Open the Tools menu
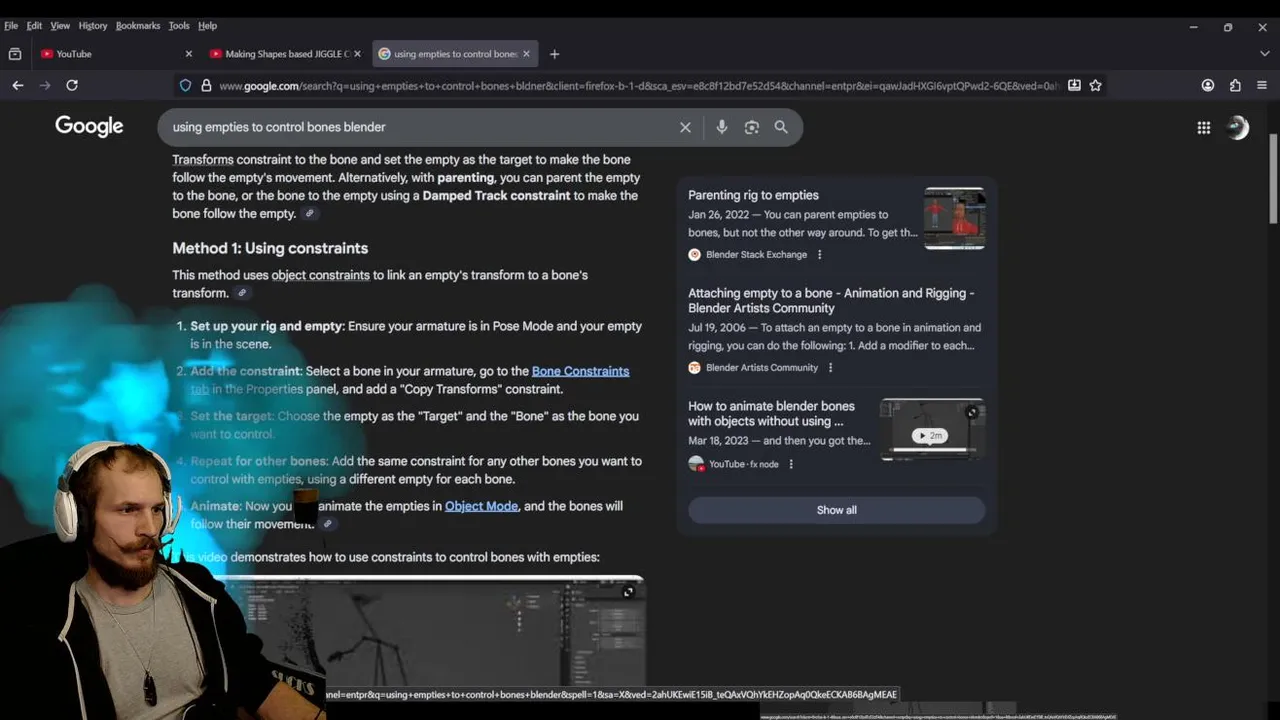The height and width of the screenshot is (720, 1280). [x=179, y=26]
